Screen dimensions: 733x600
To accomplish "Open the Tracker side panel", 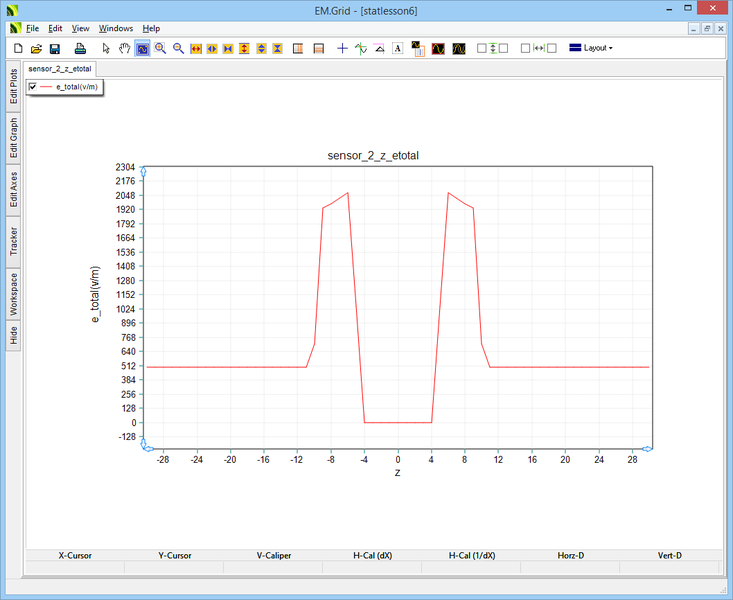I will [x=14, y=241].
